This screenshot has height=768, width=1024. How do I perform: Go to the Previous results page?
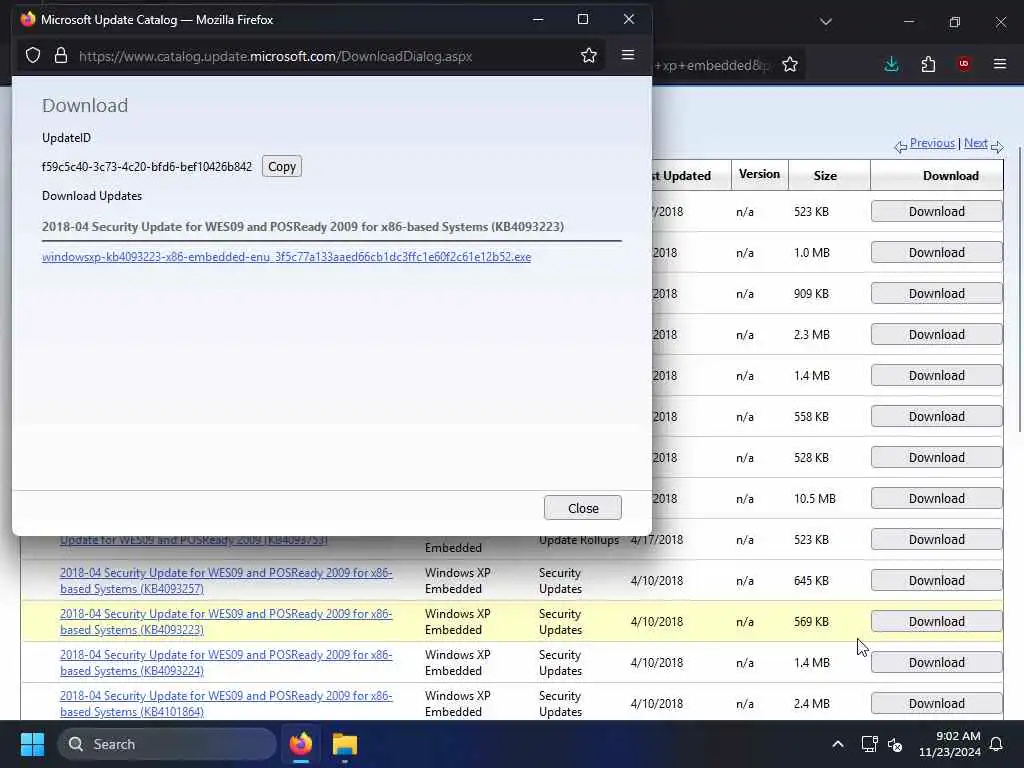click(932, 143)
